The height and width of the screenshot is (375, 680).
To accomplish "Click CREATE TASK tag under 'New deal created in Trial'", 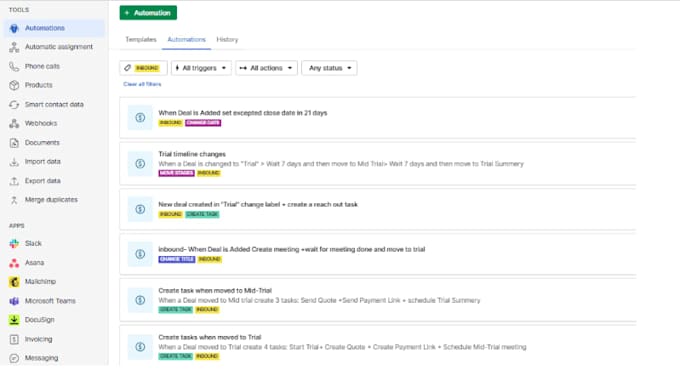I will (203, 214).
